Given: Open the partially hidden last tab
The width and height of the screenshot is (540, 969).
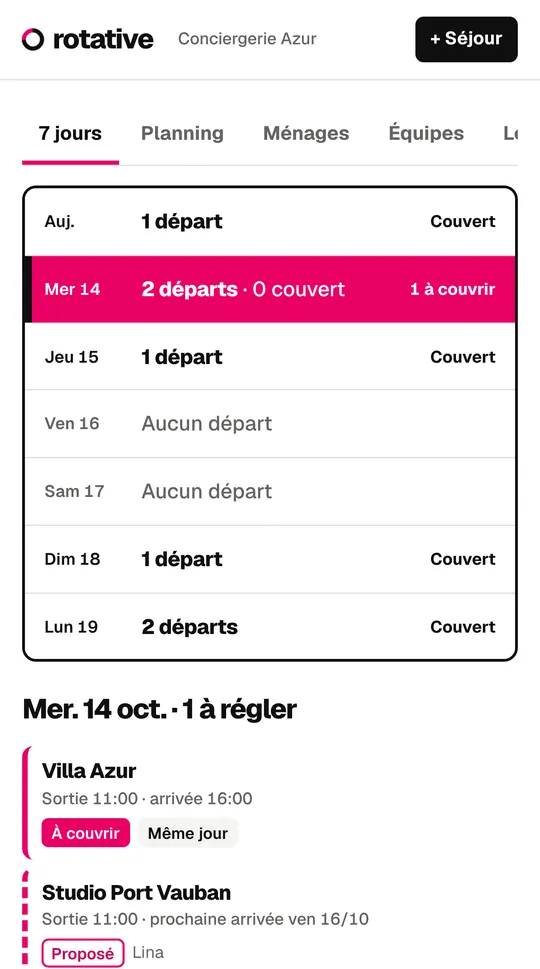Looking at the screenshot, I should [510, 133].
